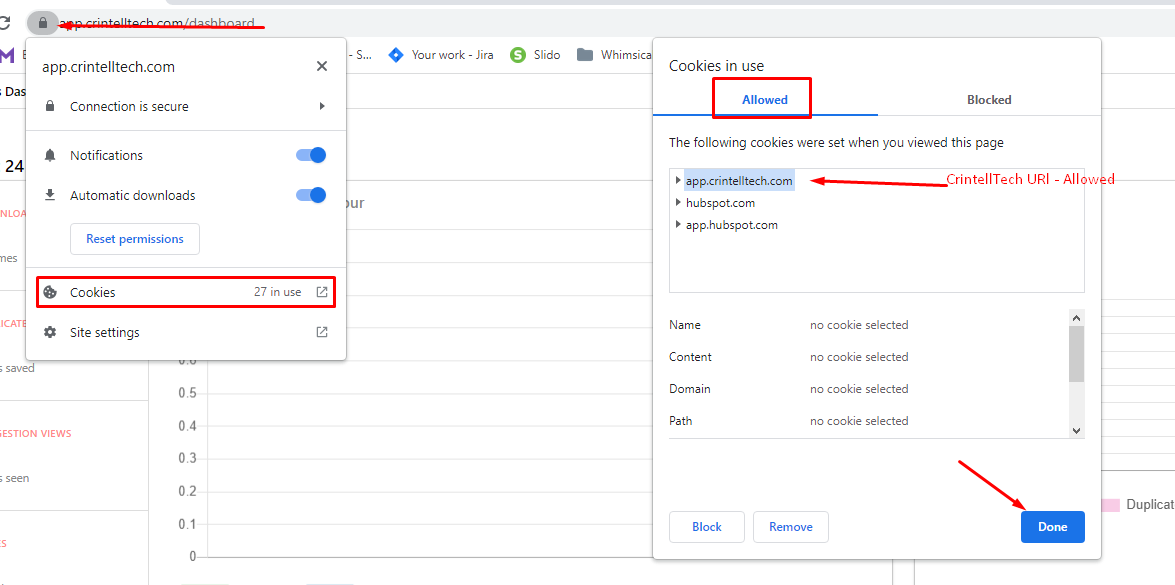Select app.crintelltech.com in cookie list

[x=739, y=181]
